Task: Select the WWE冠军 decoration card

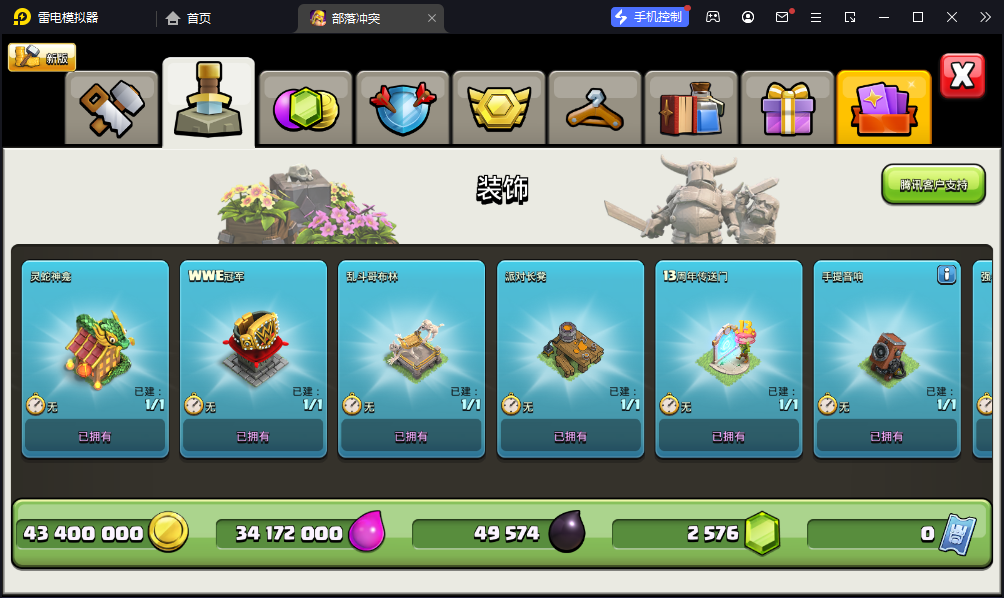Action: point(254,359)
